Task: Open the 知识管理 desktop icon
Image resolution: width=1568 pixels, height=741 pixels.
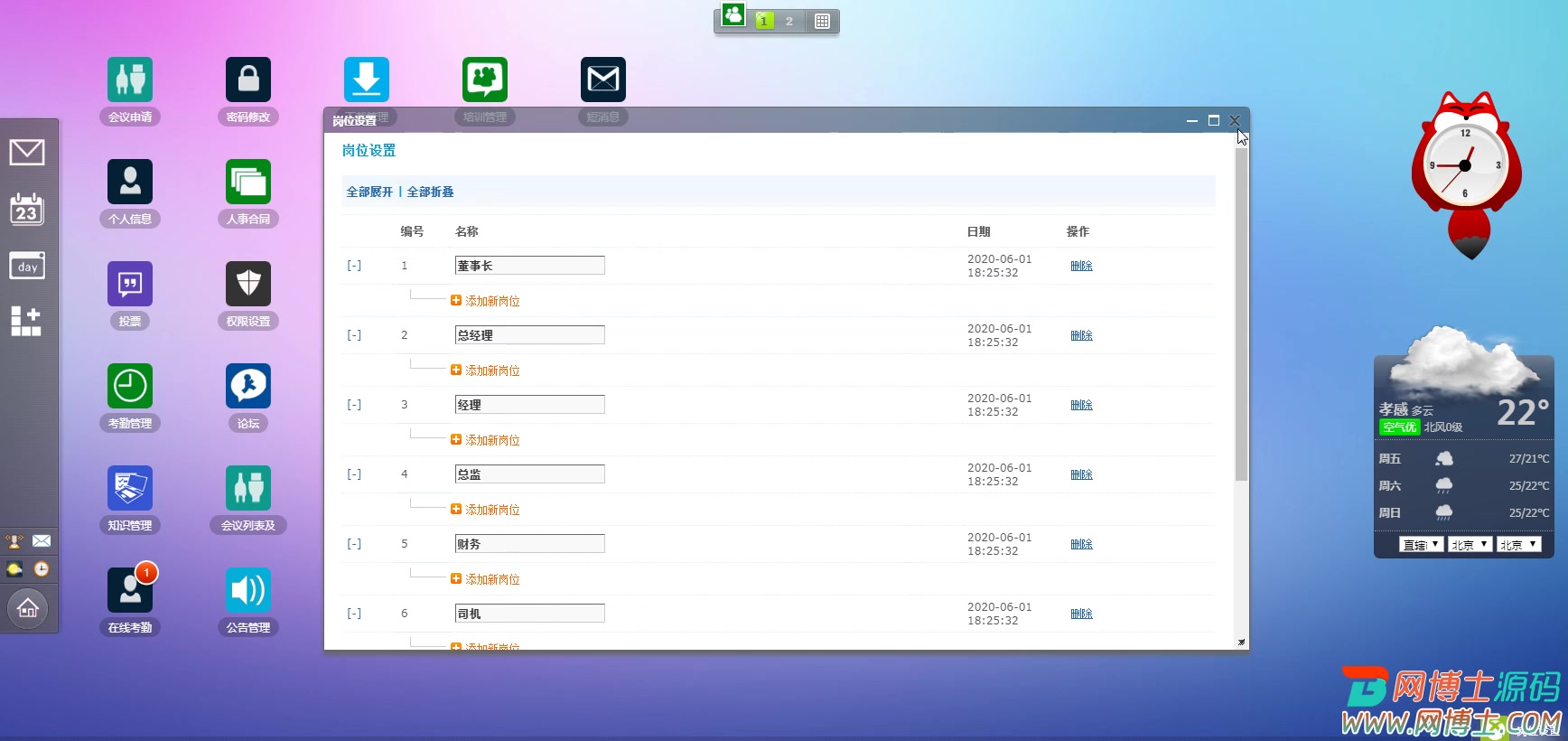Action: click(x=130, y=488)
